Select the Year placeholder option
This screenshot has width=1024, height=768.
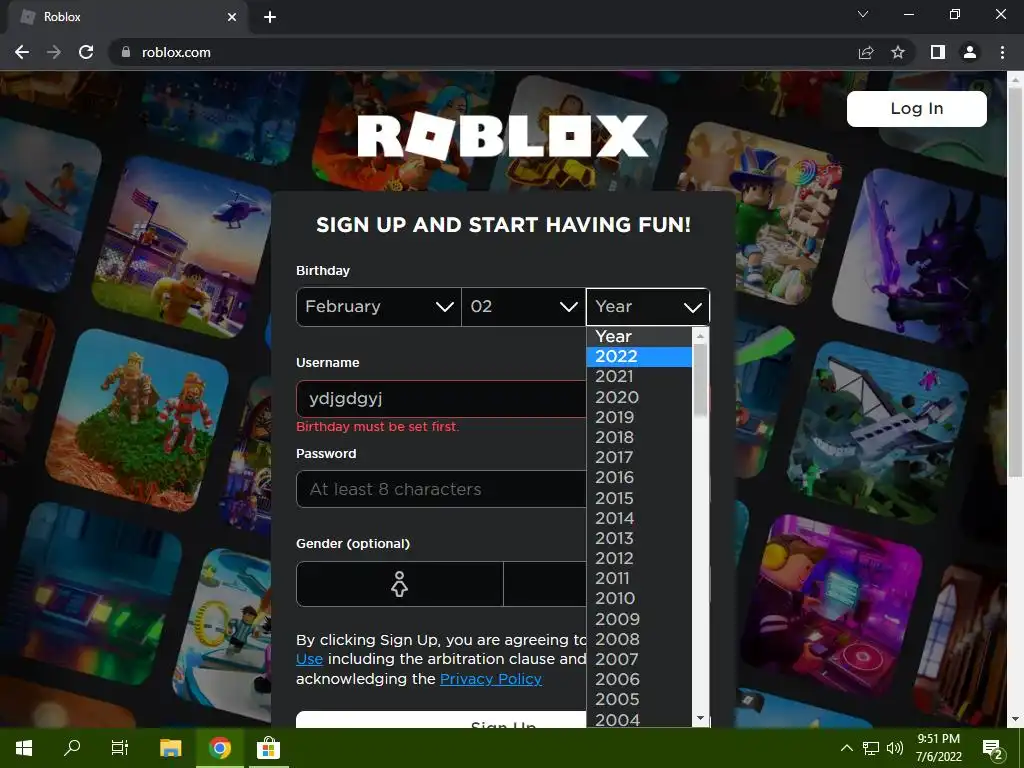[639, 336]
